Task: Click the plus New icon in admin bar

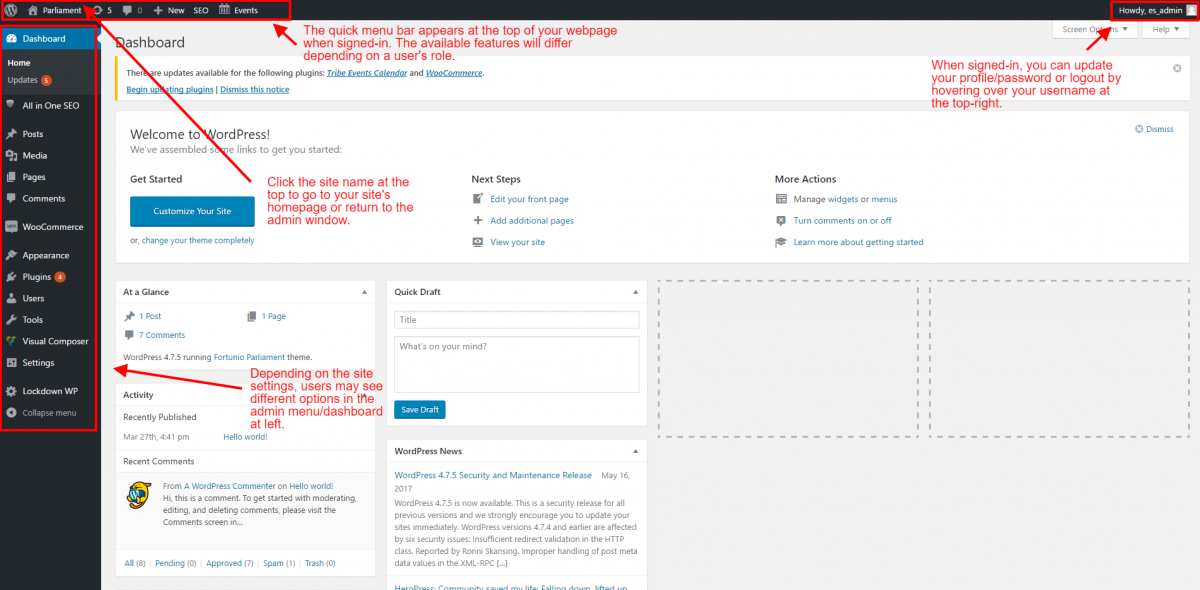Action: point(158,10)
